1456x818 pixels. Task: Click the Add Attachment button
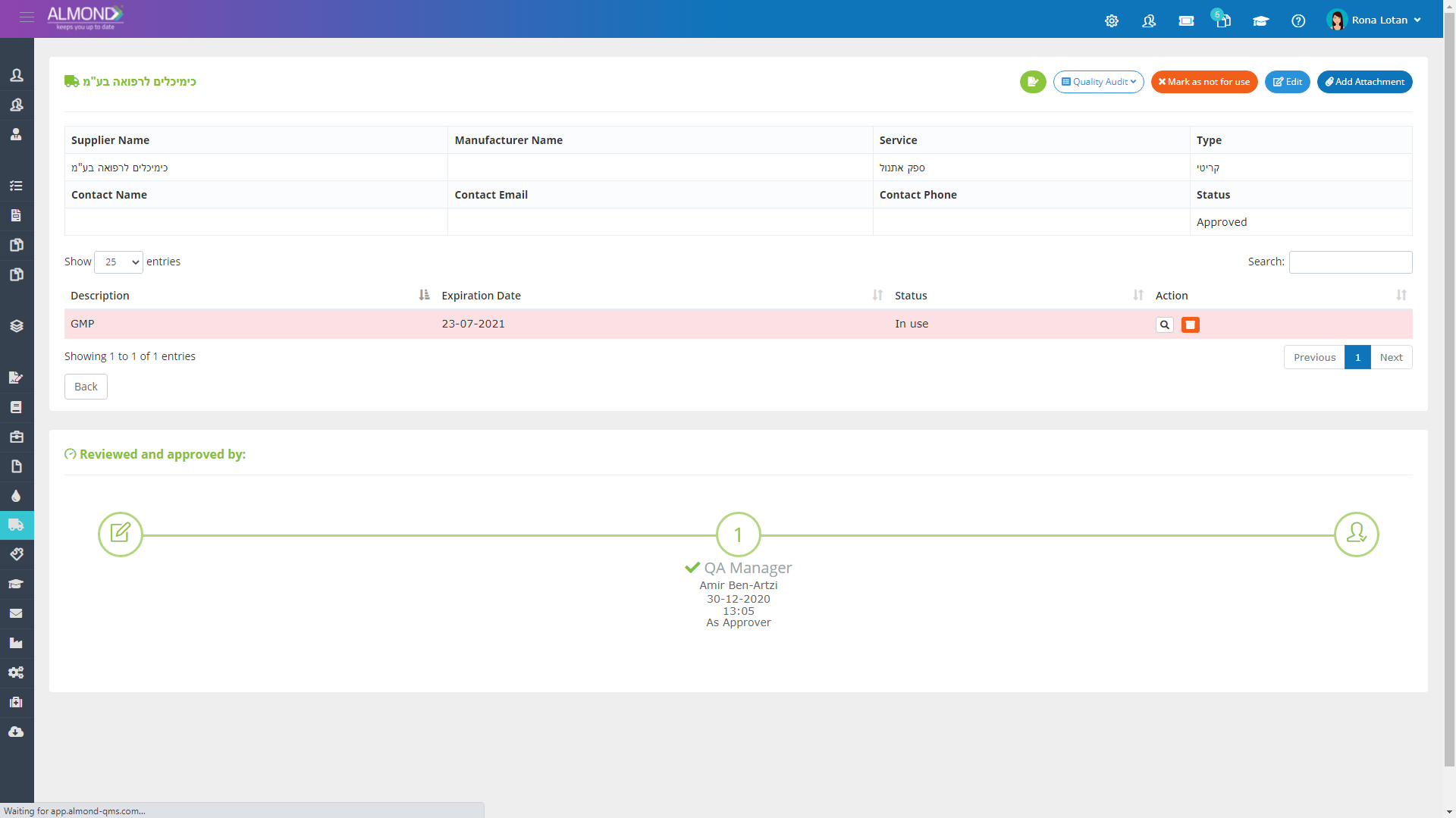(x=1364, y=82)
